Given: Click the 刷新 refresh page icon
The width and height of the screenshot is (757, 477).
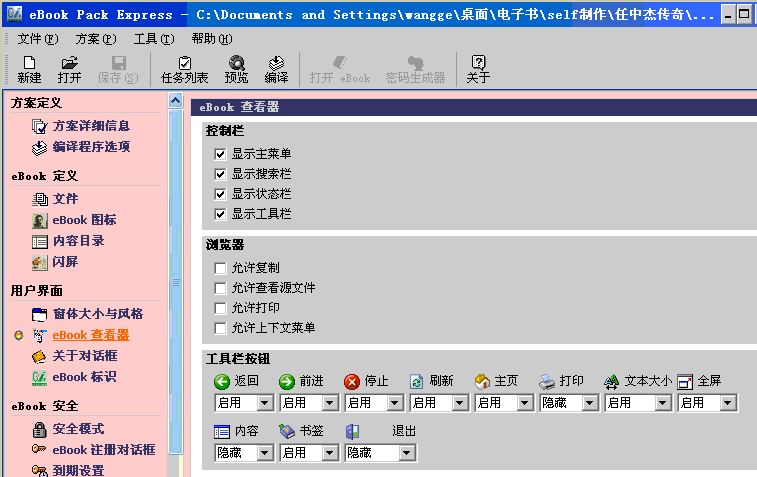Looking at the screenshot, I should tap(416, 381).
